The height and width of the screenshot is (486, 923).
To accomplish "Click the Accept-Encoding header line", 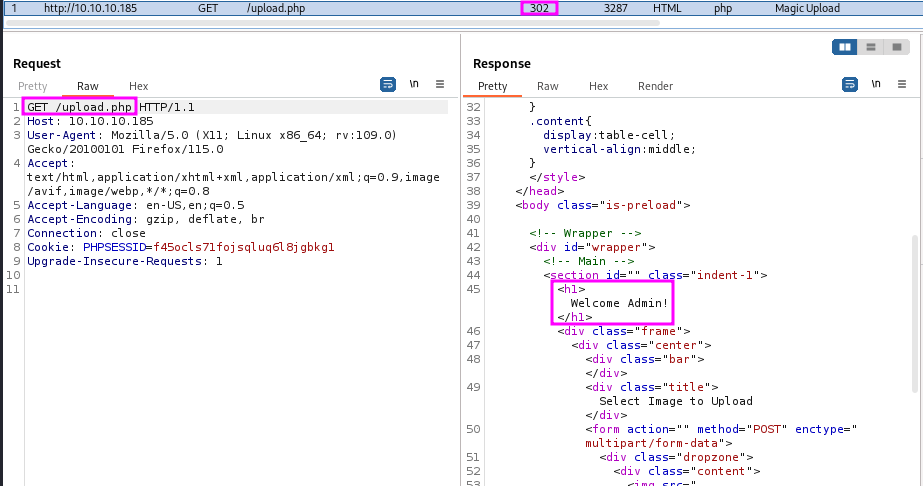I will point(145,219).
